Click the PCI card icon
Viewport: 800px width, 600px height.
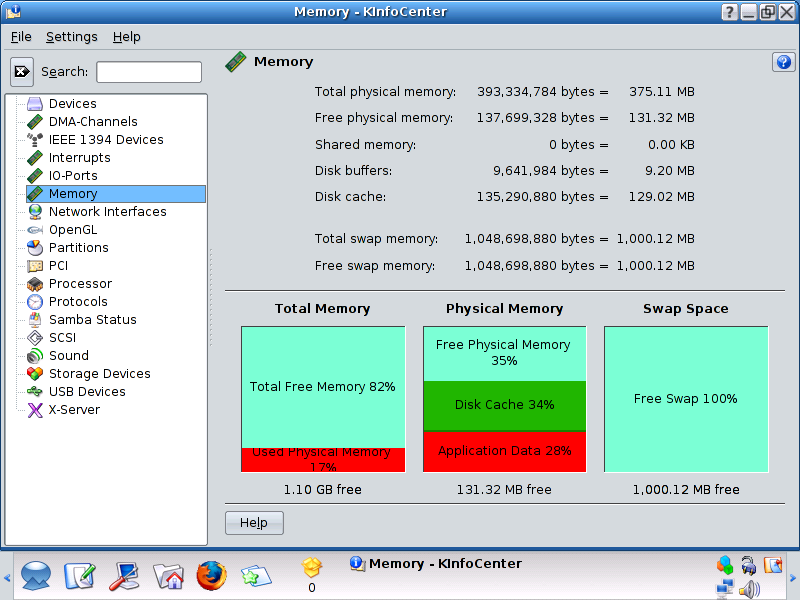[35, 266]
